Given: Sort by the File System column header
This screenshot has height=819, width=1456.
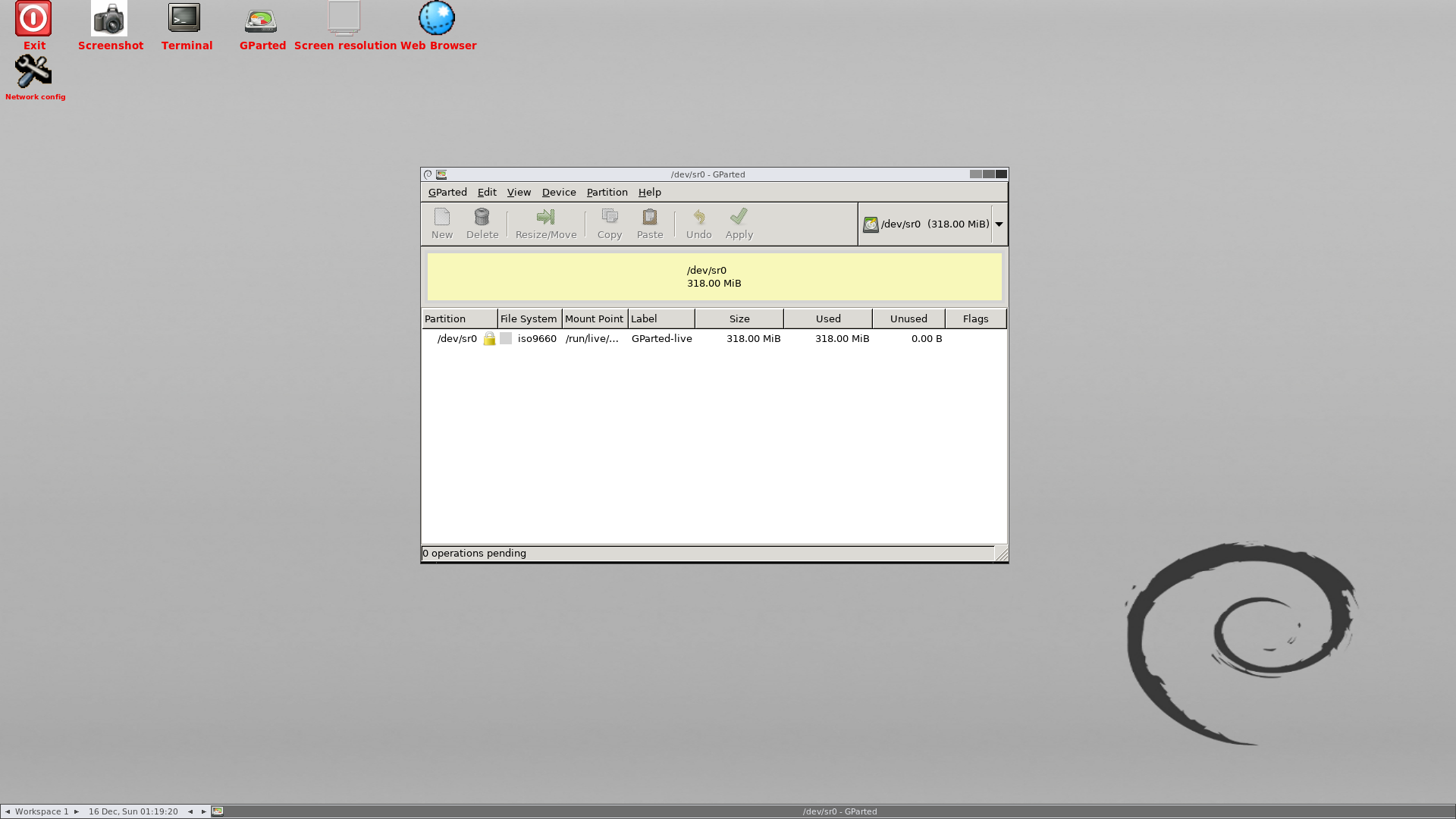Looking at the screenshot, I should click(x=529, y=318).
